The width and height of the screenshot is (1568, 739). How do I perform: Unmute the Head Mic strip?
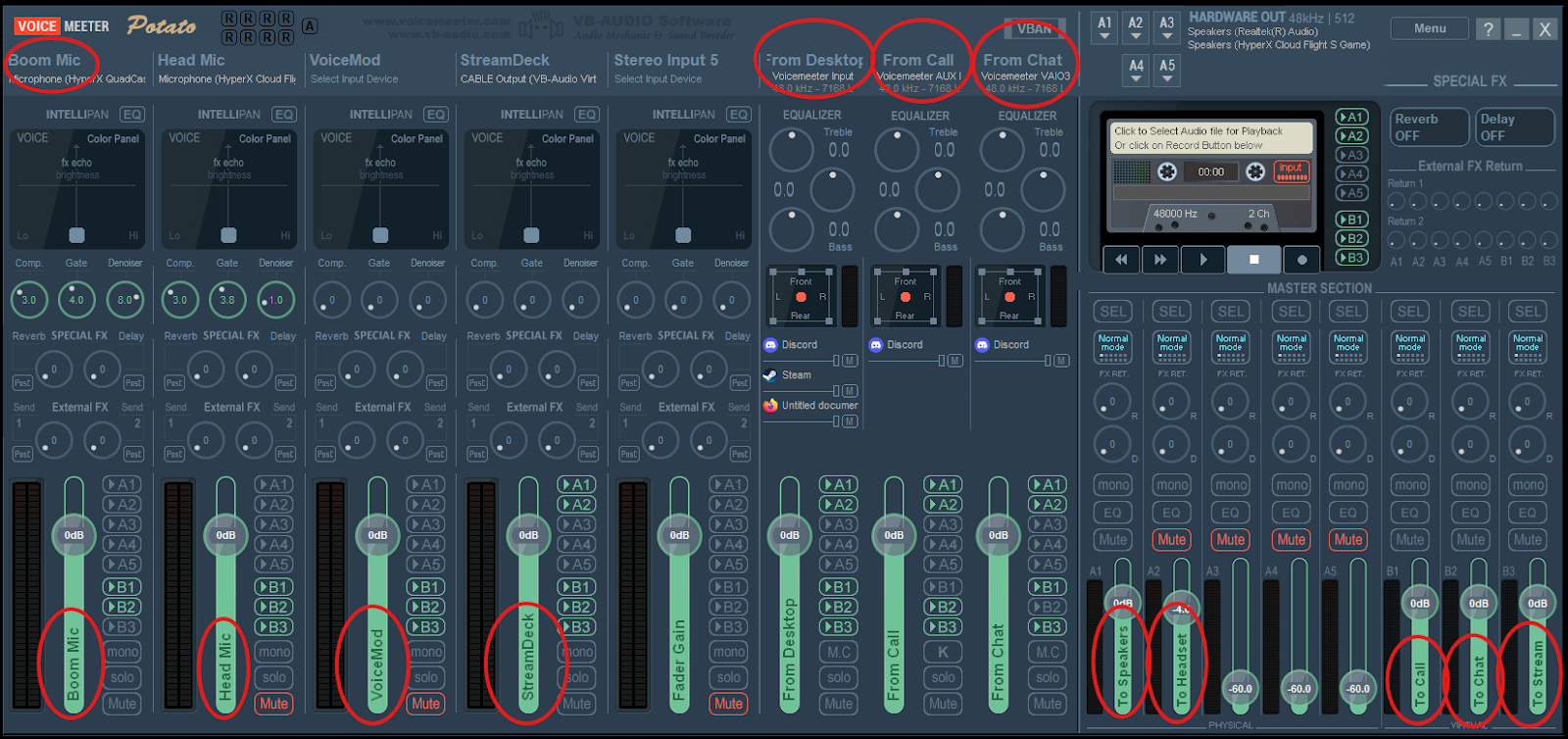click(x=273, y=704)
